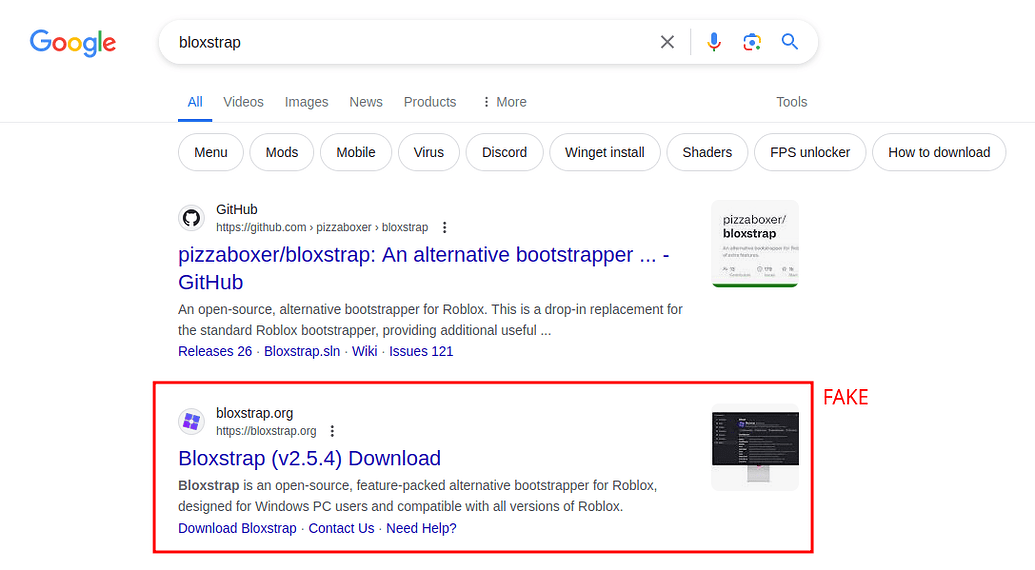Apply the Discord suggestion chip
This screenshot has width=1035, height=570.
tap(504, 152)
